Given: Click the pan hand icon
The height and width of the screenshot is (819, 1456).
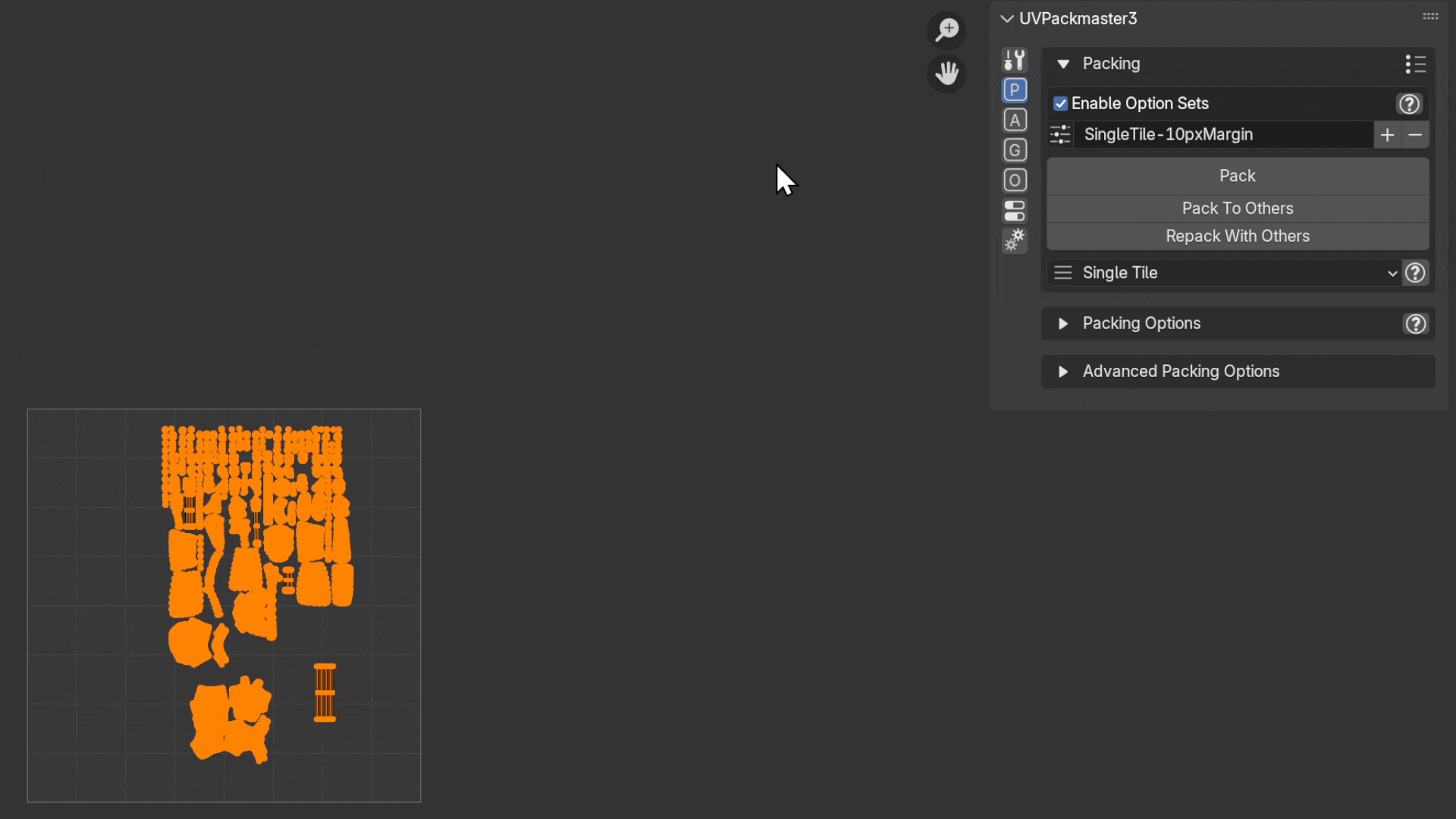Looking at the screenshot, I should point(946,74).
